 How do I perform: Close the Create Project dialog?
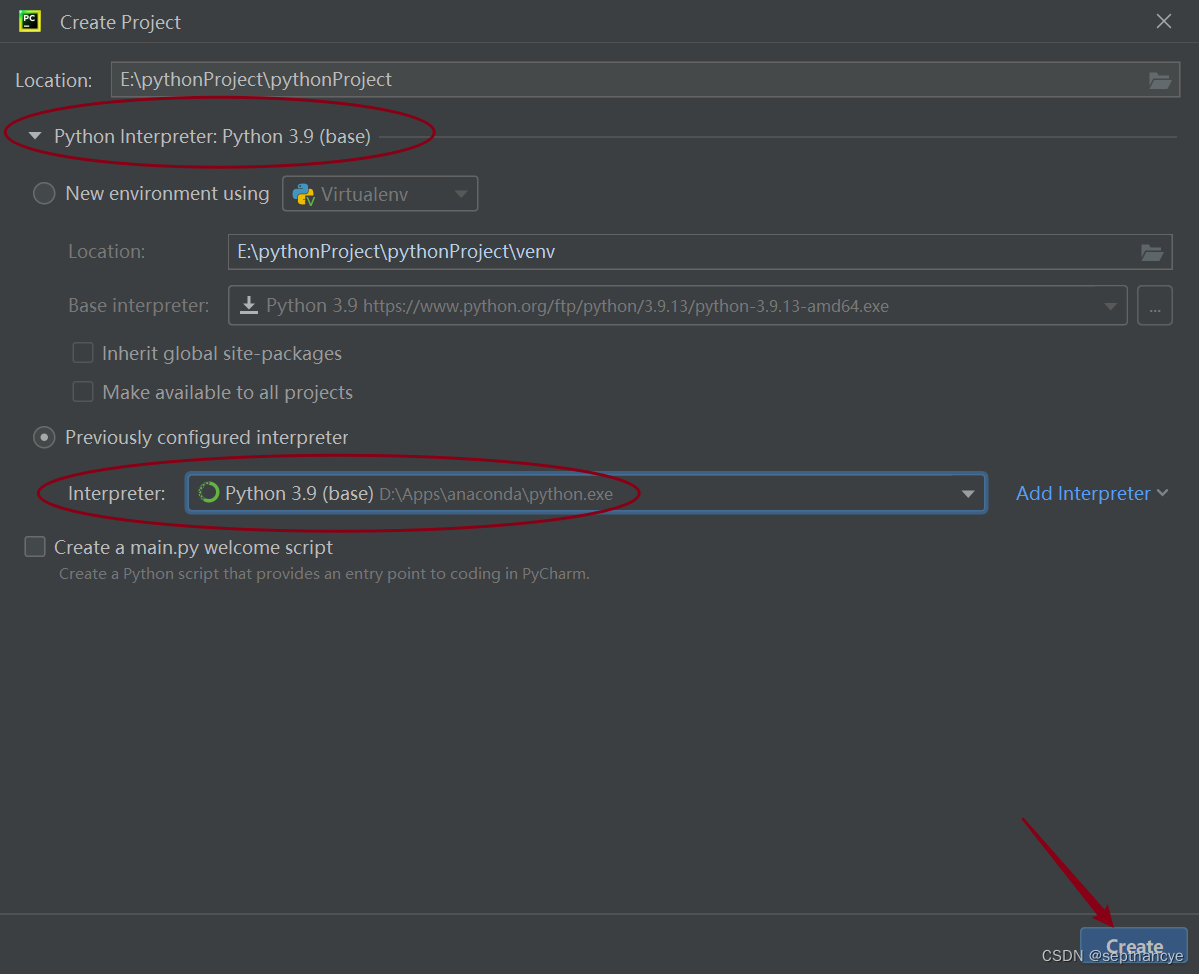[1164, 21]
